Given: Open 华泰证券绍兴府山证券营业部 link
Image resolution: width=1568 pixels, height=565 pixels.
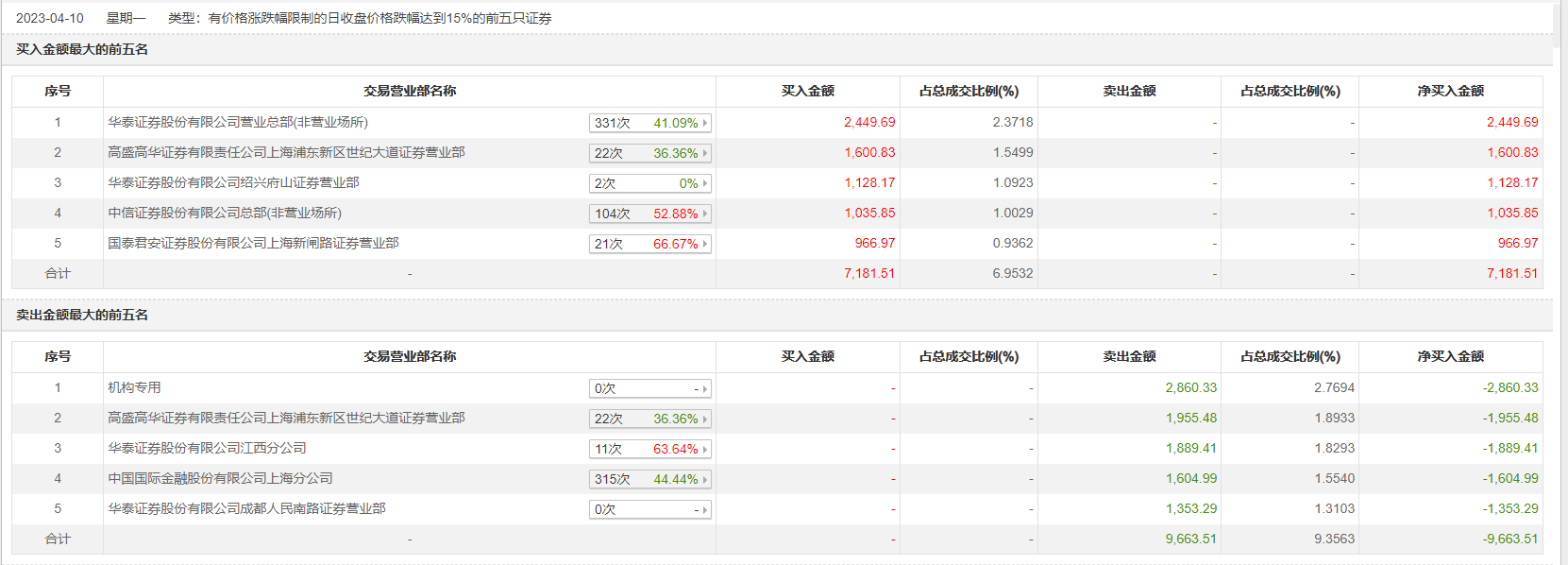Looking at the screenshot, I should click(x=233, y=182).
